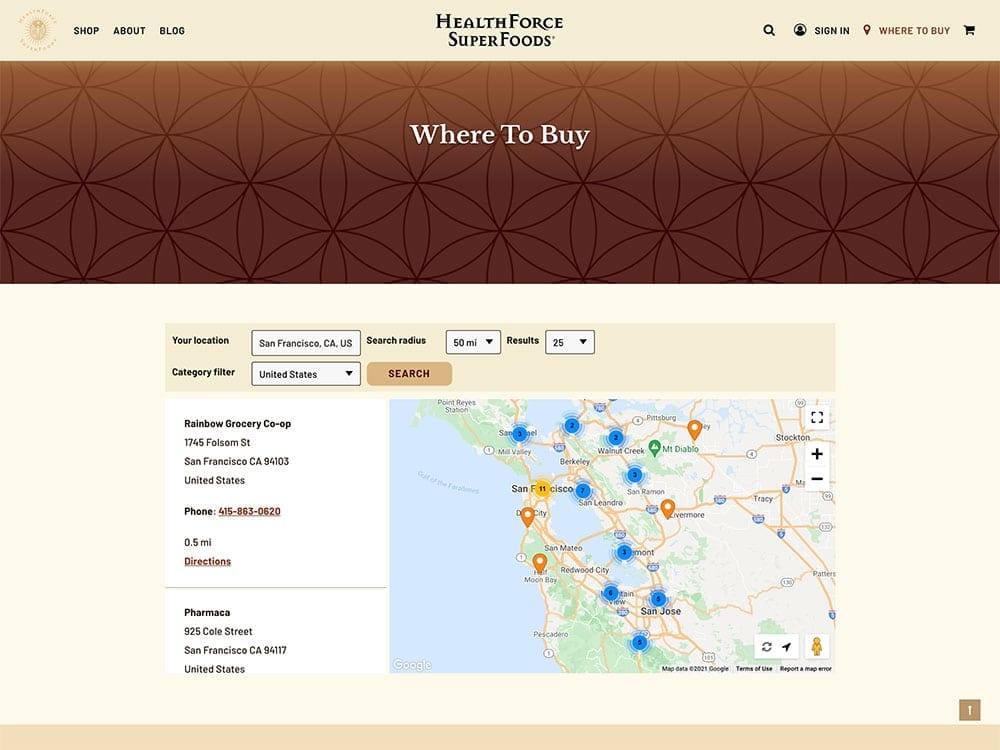Click the Where To Buy location pin icon
This screenshot has width=1000, height=750.
point(867,30)
